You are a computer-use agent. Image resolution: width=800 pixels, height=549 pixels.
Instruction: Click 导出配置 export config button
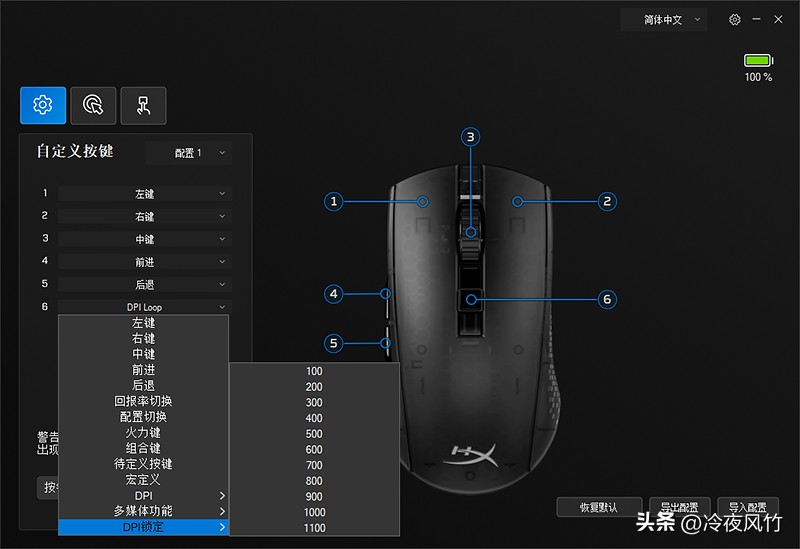(680, 507)
